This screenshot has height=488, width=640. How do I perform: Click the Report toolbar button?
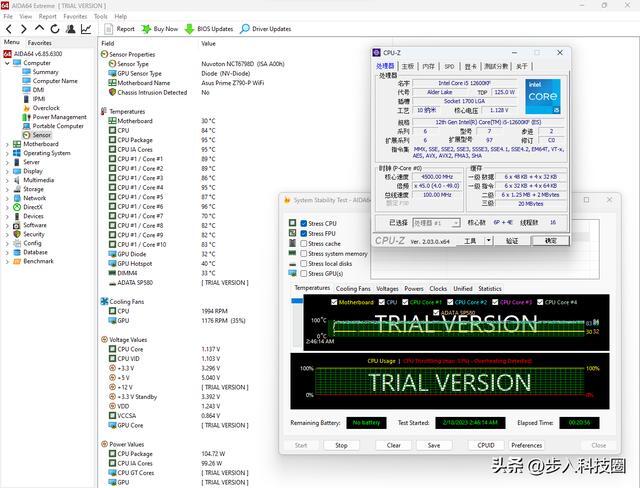pyautogui.click(x=119, y=29)
